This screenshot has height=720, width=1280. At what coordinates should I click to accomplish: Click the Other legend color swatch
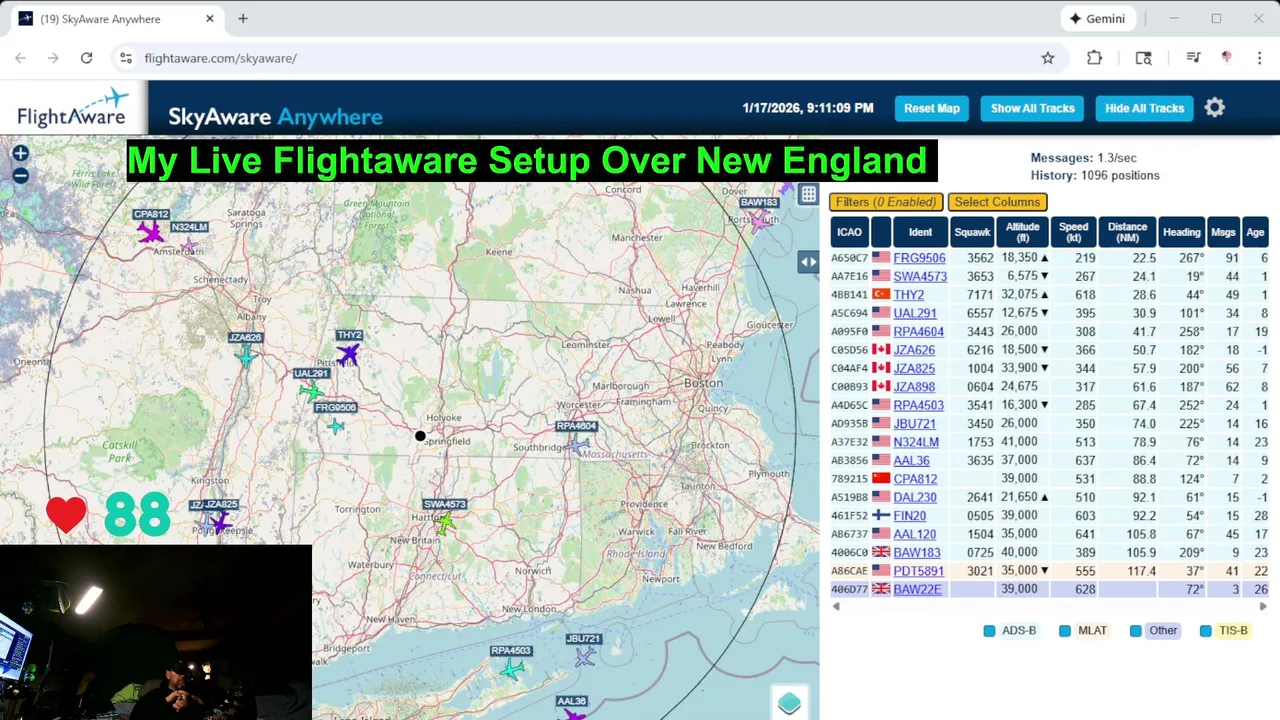1135,631
